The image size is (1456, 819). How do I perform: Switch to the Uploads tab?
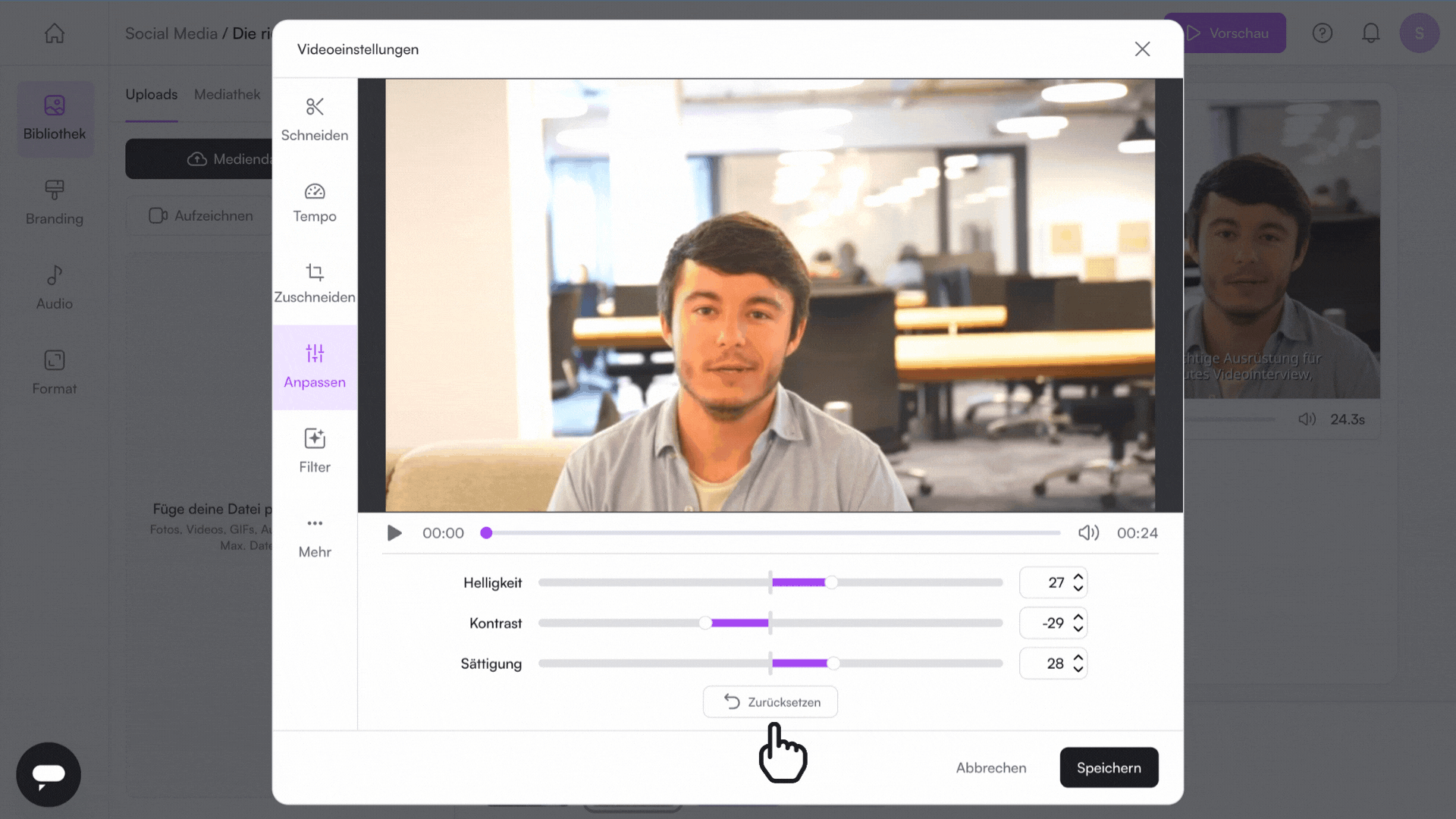[x=152, y=94]
